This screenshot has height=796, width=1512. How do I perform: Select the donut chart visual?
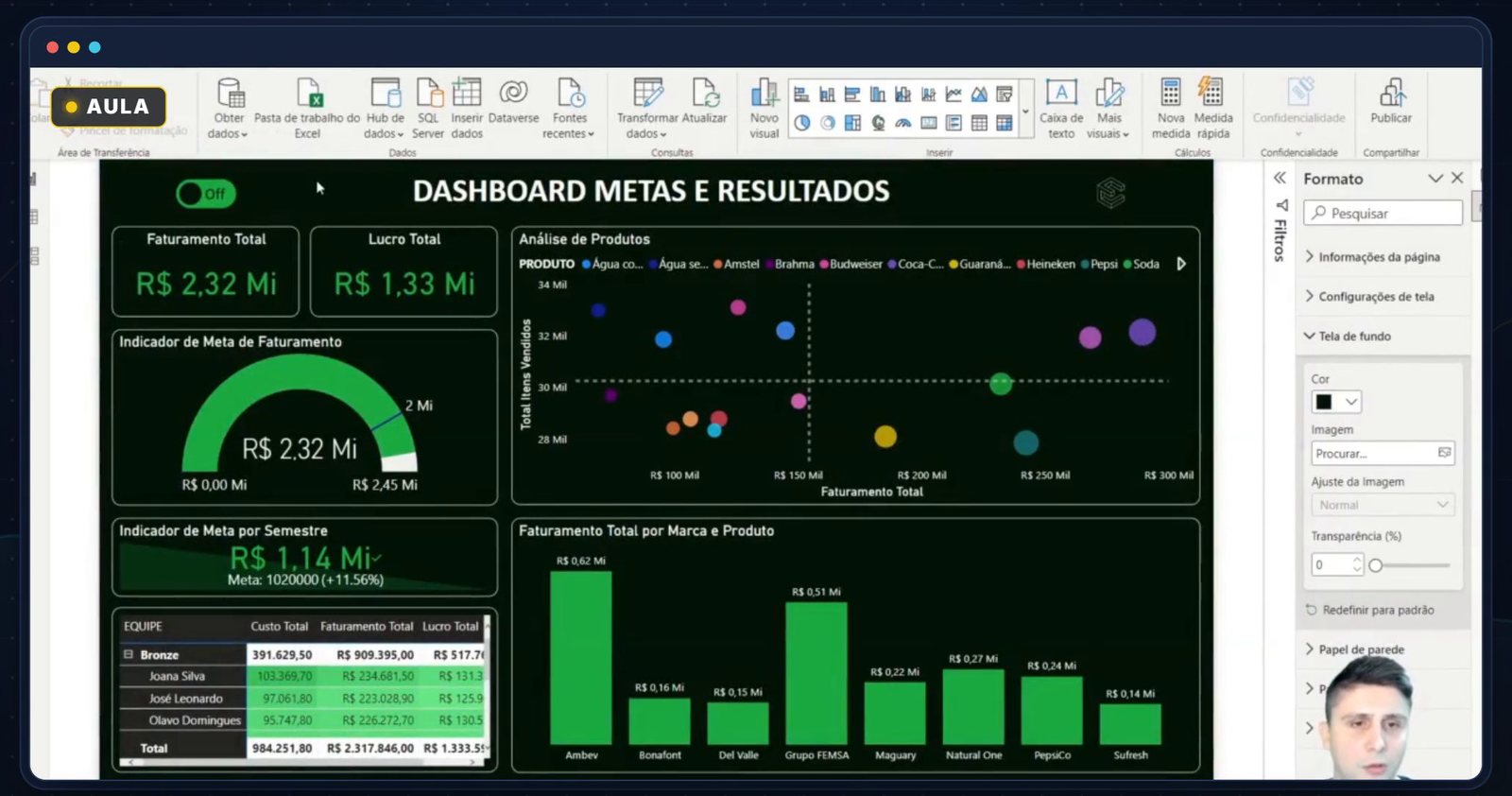coord(827,123)
